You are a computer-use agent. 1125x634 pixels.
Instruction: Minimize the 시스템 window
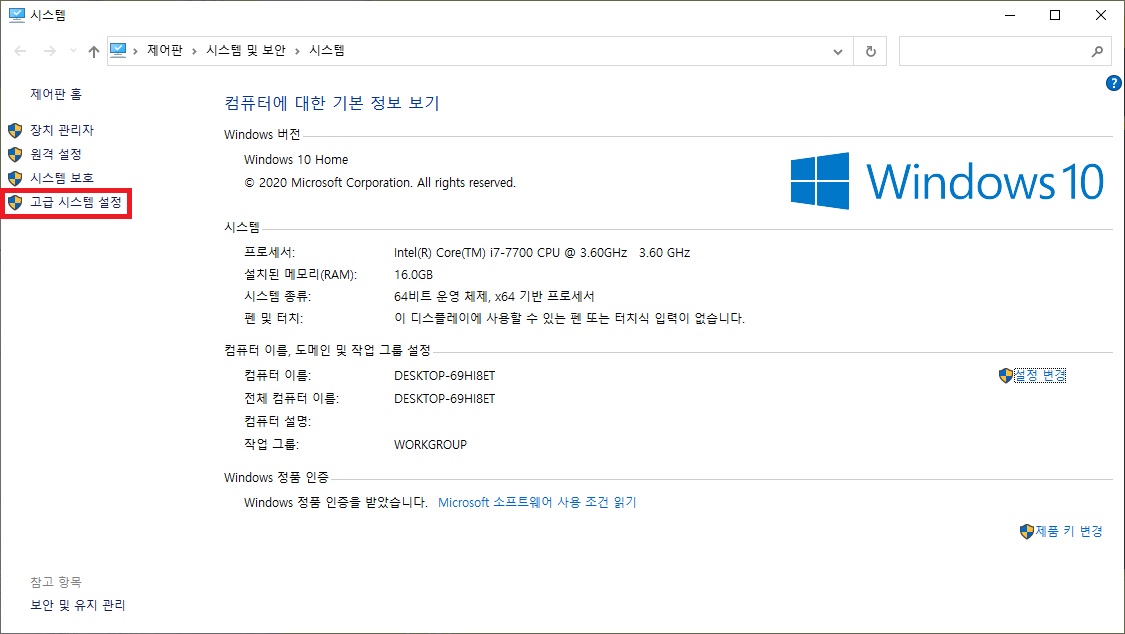pyautogui.click(x=1010, y=15)
